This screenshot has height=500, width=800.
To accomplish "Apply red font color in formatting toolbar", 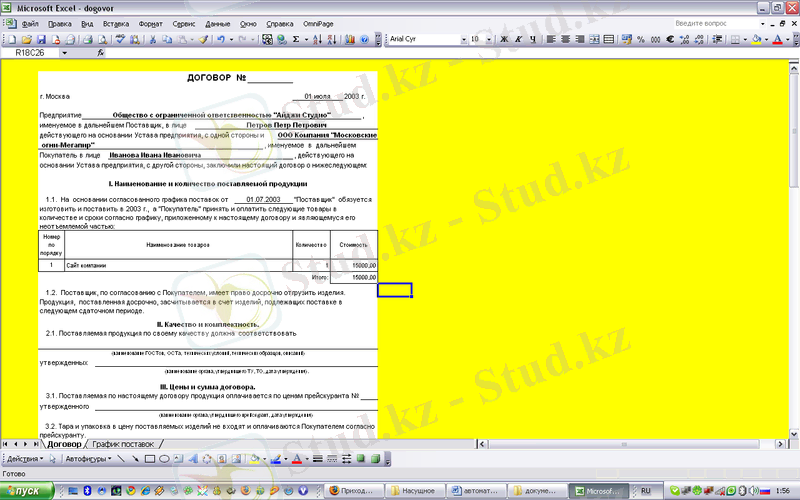I will [x=778, y=39].
